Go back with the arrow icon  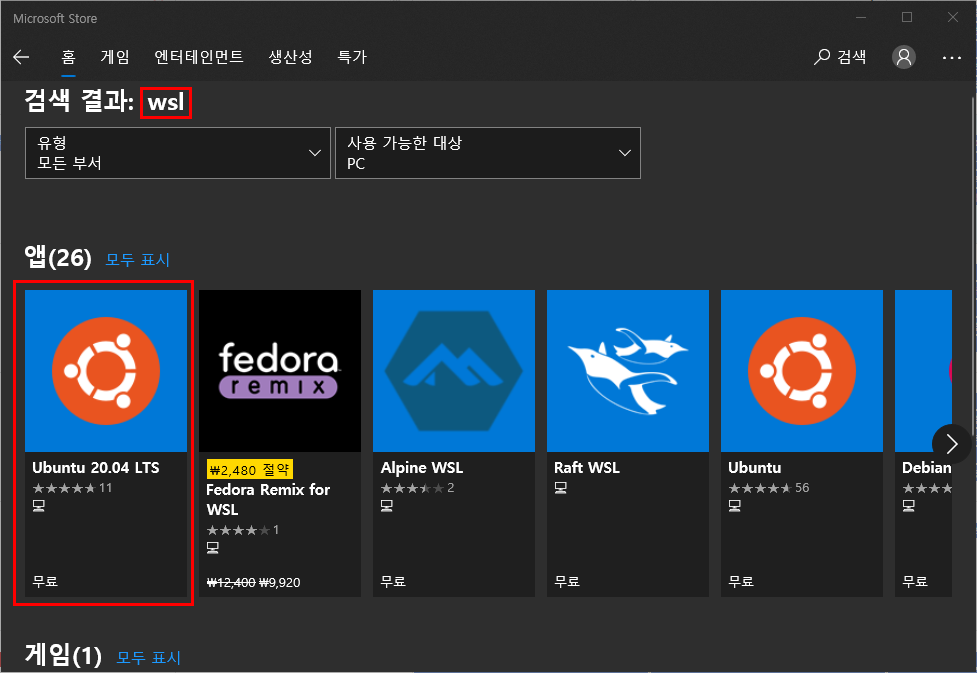[x=21, y=57]
